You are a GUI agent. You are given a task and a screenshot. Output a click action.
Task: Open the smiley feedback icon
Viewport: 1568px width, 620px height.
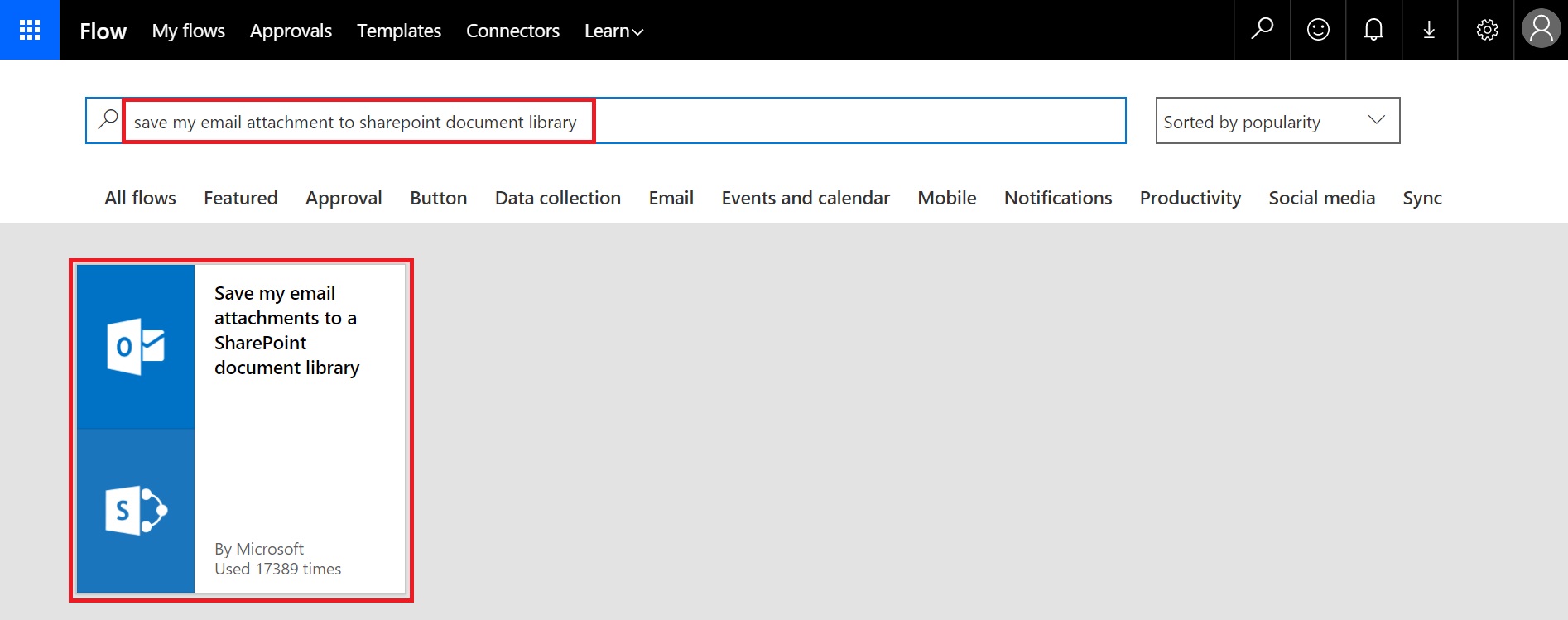click(x=1318, y=30)
